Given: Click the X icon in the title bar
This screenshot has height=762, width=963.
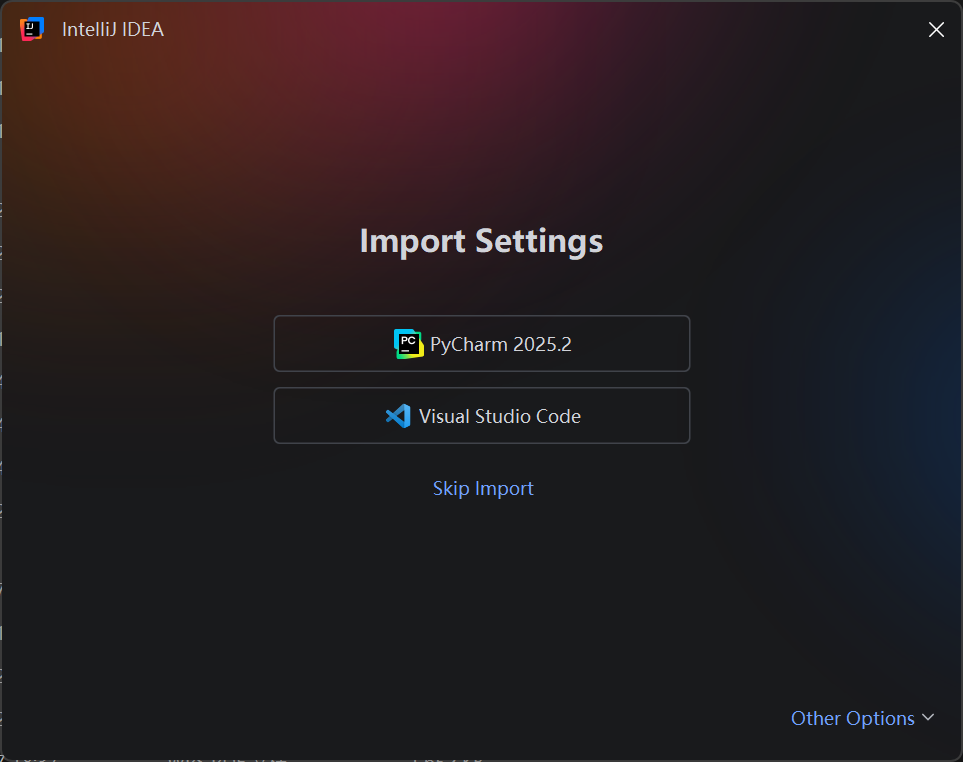Looking at the screenshot, I should point(936,29).
